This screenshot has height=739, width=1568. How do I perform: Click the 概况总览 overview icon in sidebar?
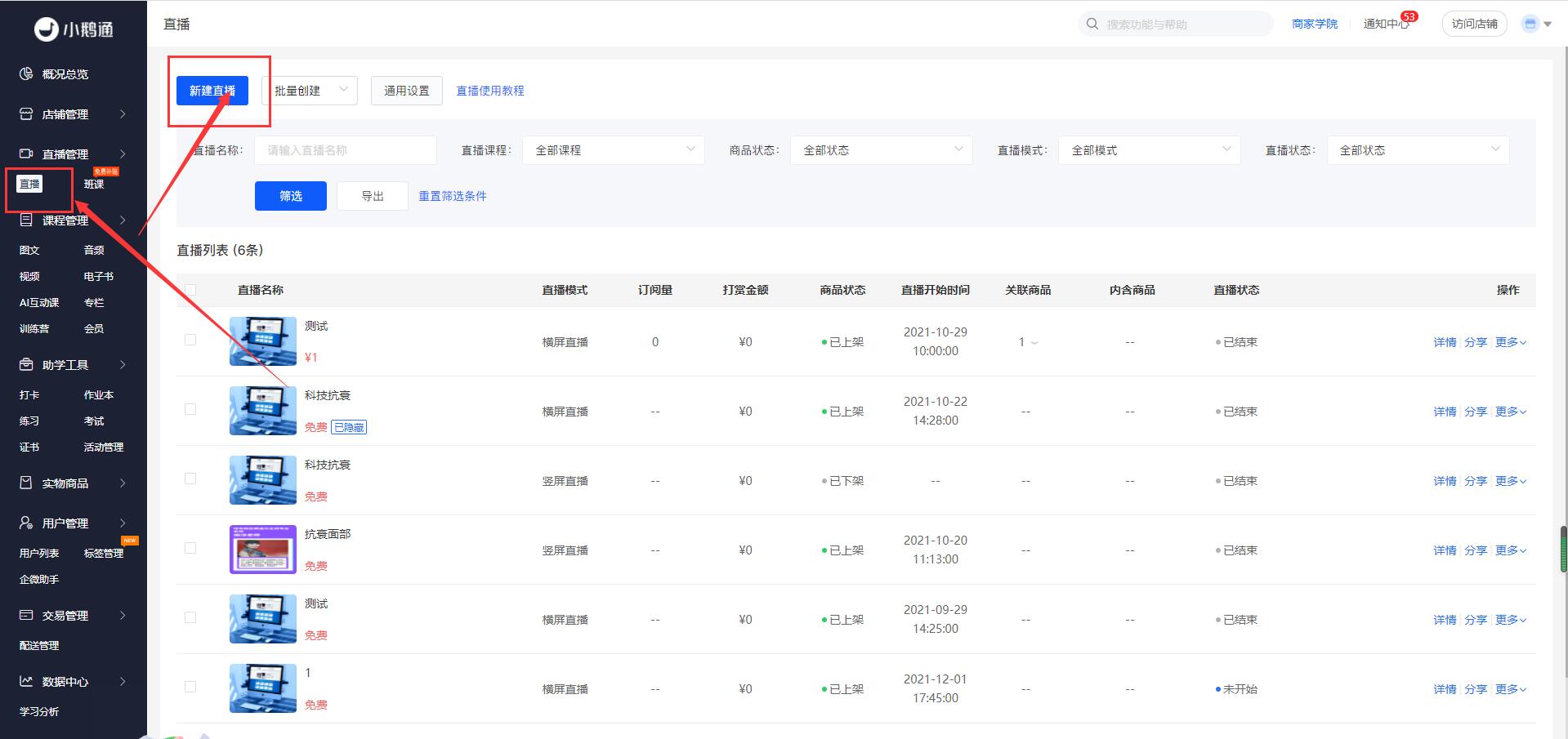point(26,74)
